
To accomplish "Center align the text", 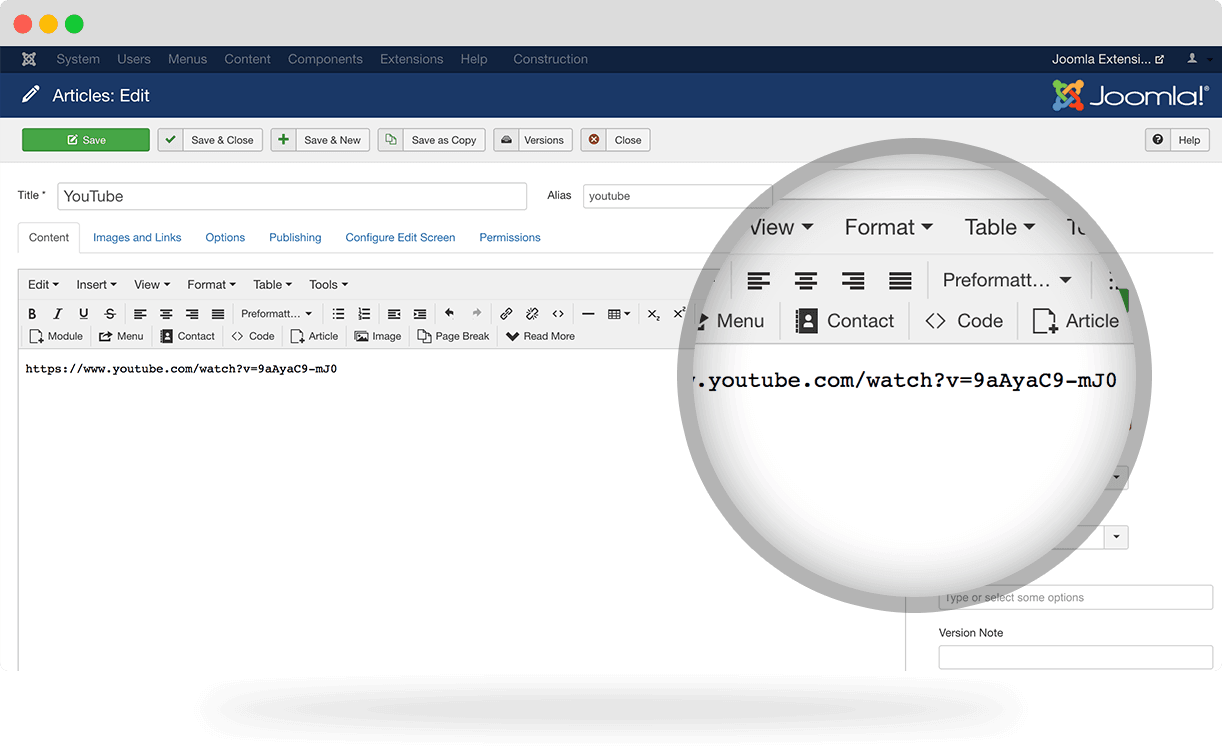I will (x=166, y=314).
